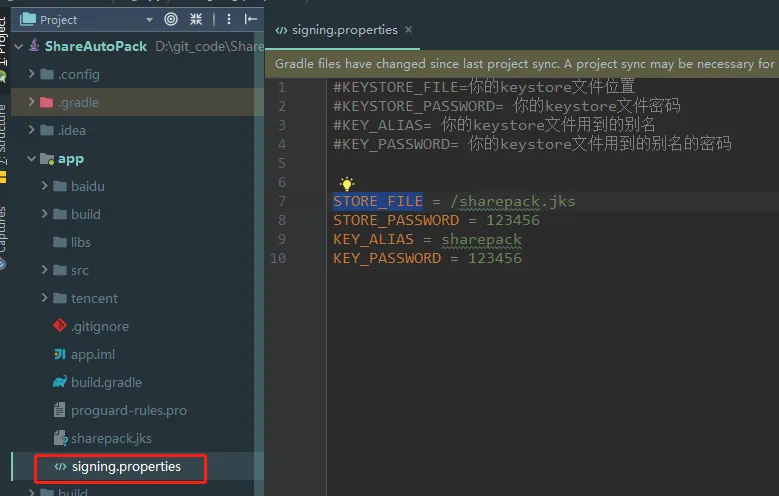Collapse the ShareAutoPack root node
The height and width of the screenshot is (496, 779).
[19, 47]
